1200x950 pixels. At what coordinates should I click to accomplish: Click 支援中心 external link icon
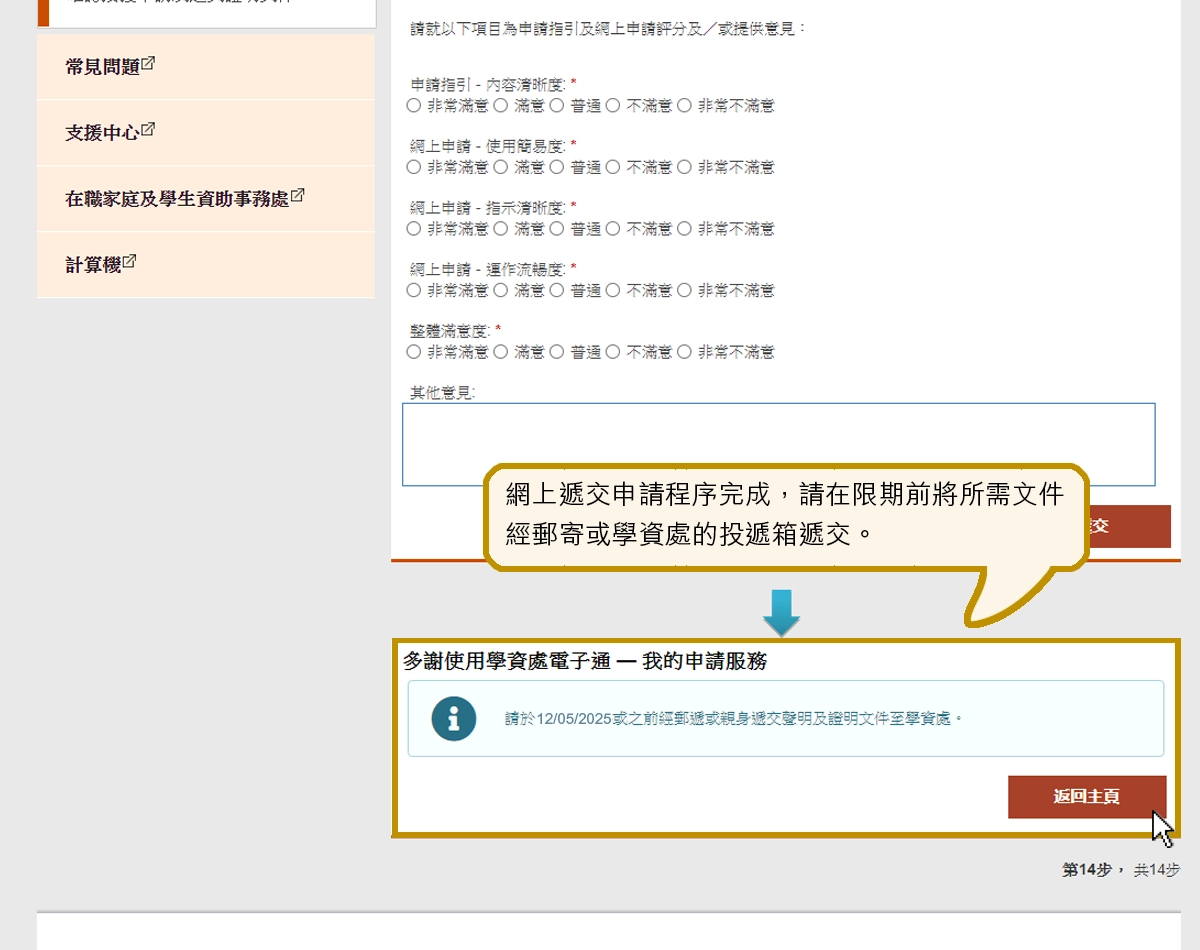tap(148, 130)
